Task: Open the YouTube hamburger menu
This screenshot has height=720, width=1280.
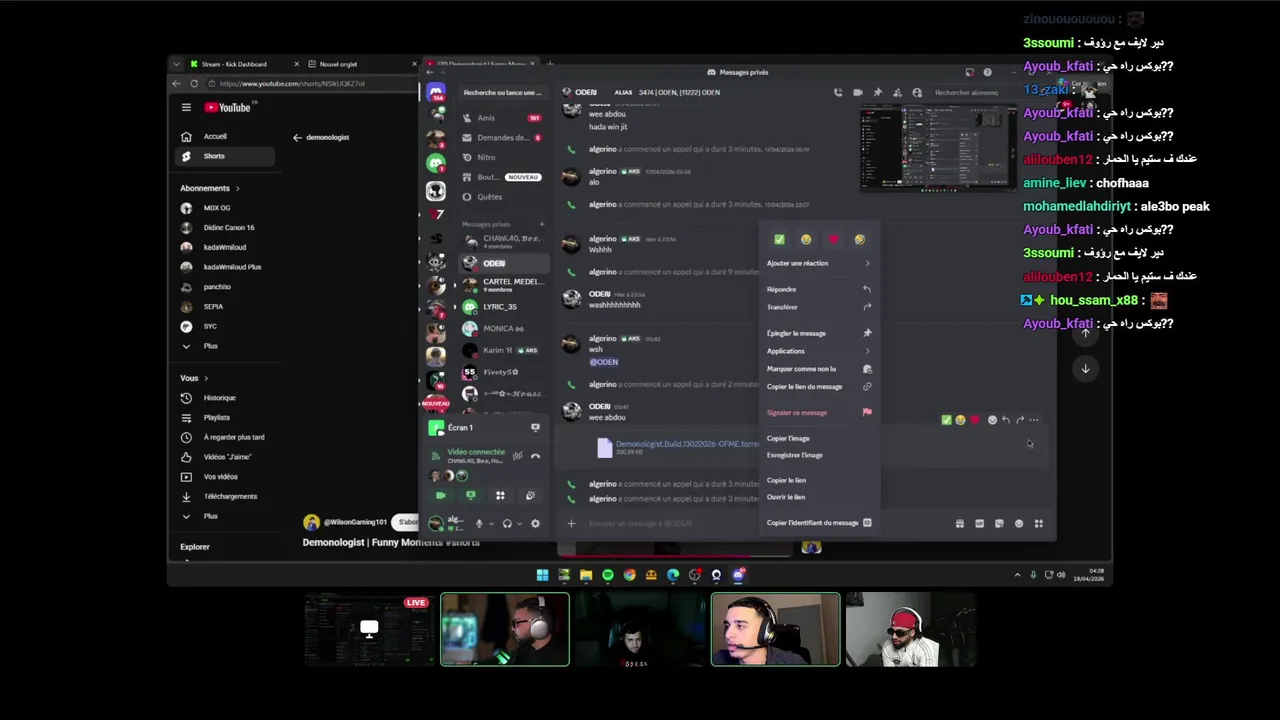Action: 186,107
